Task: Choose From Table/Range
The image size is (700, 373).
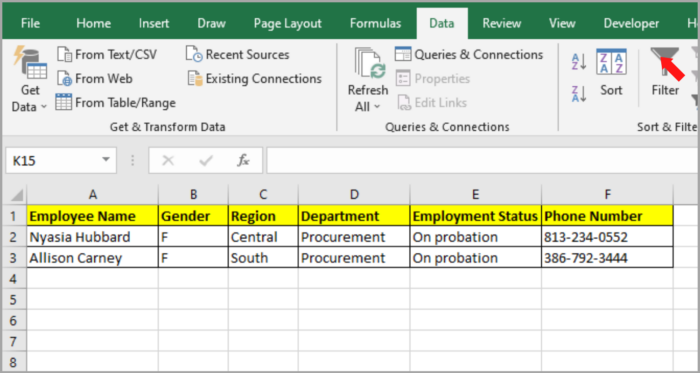Action: [116, 103]
